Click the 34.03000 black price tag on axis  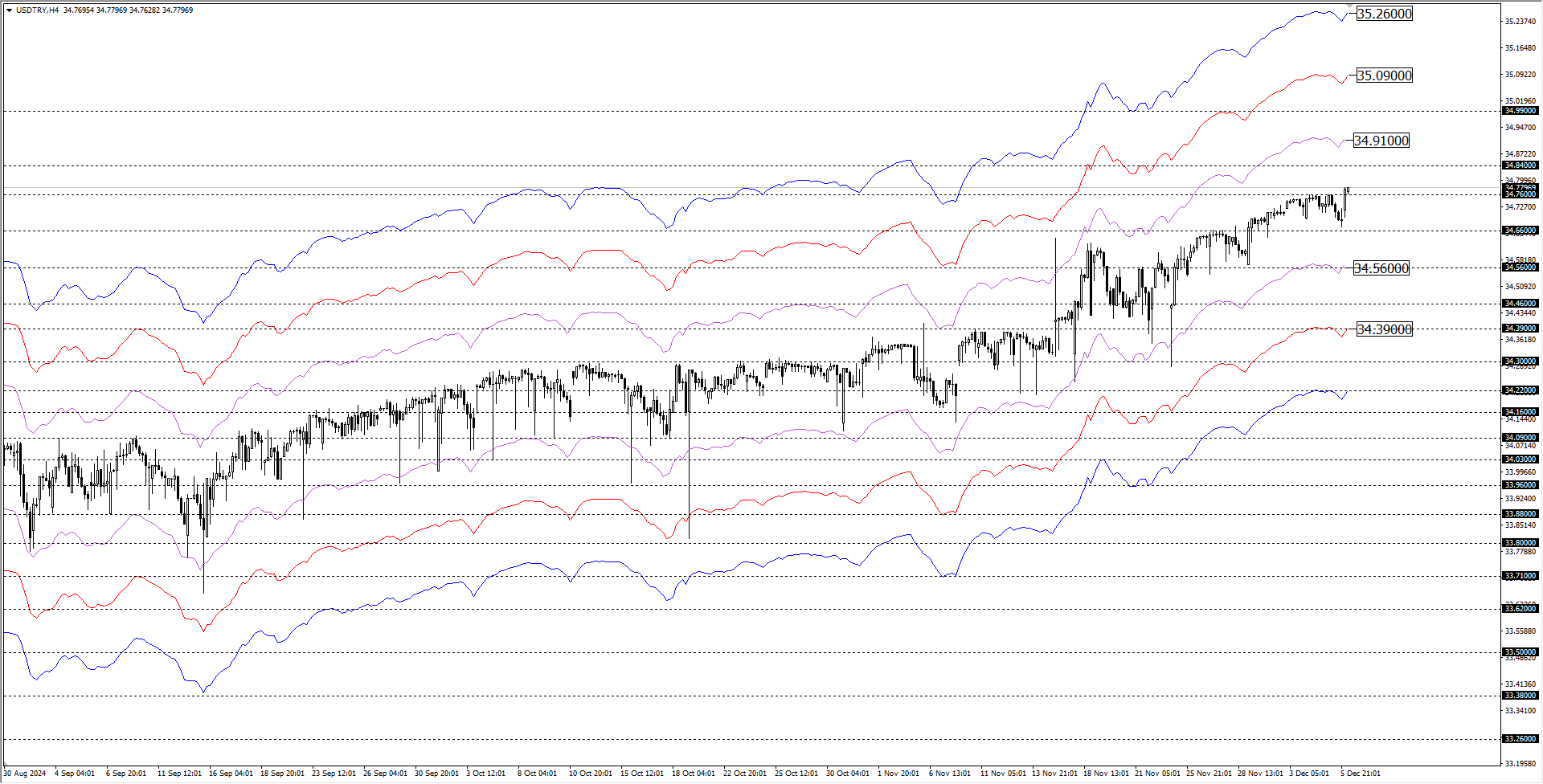tap(1520, 459)
